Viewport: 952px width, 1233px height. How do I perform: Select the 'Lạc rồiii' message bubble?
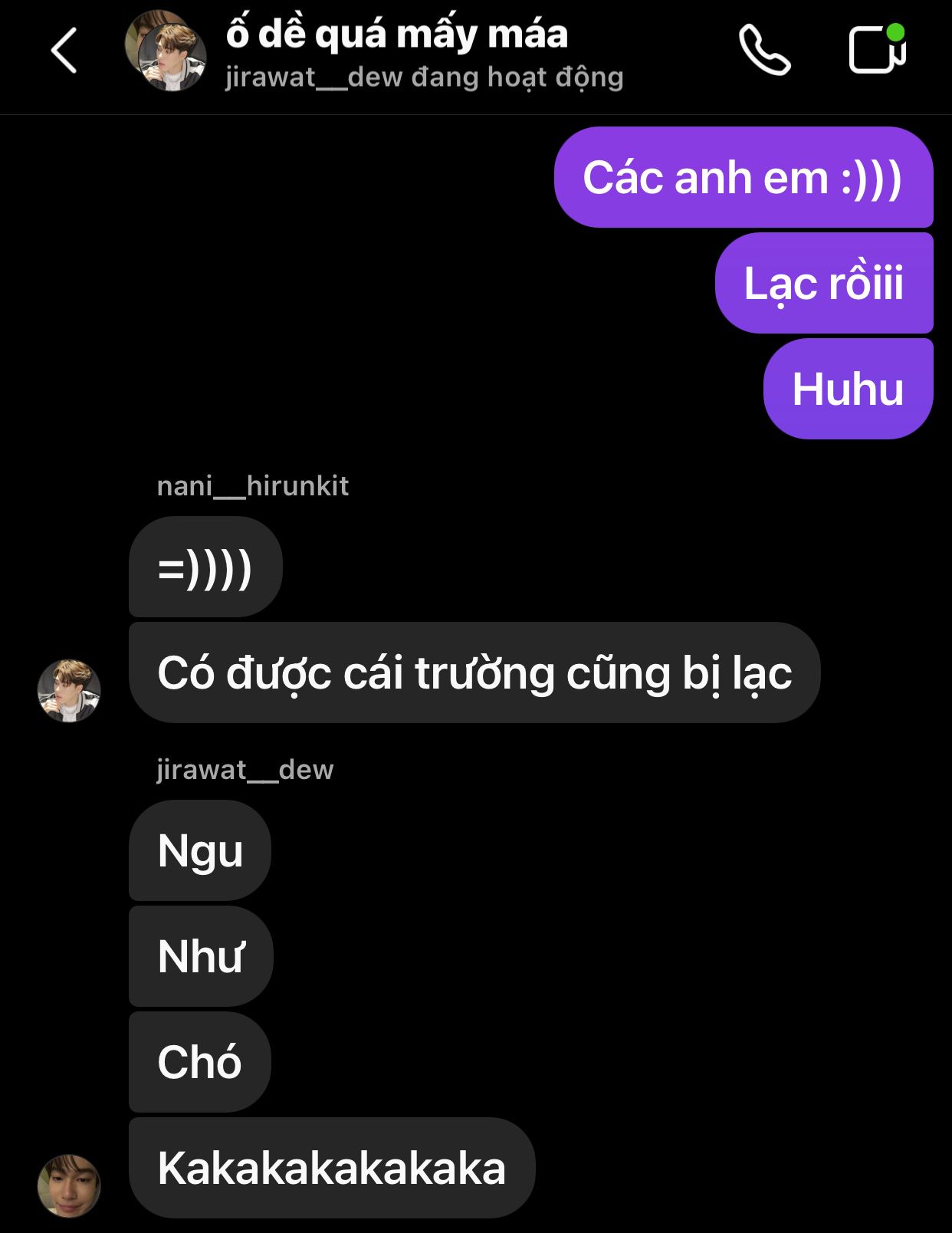[x=824, y=283]
